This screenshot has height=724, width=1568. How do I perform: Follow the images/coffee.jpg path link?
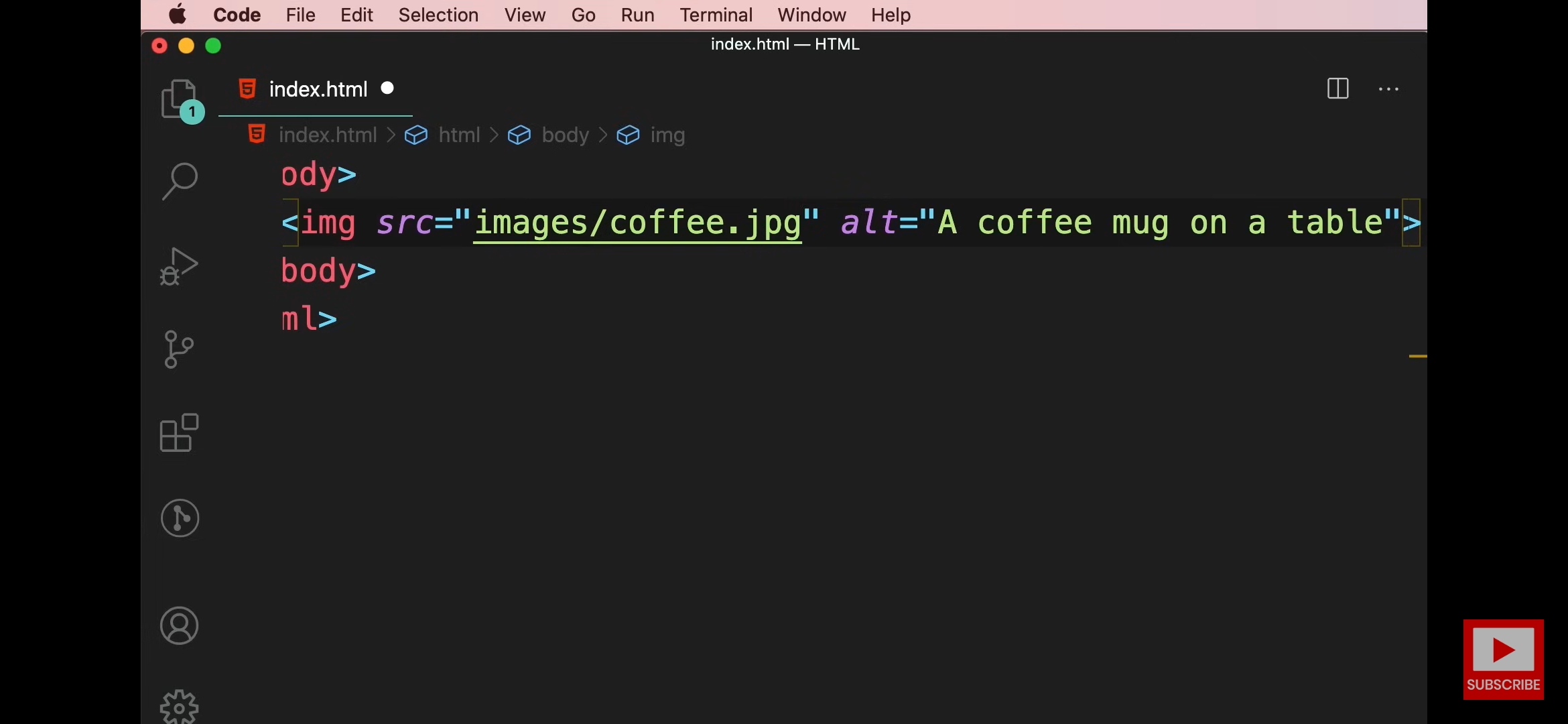tap(638, 223)
